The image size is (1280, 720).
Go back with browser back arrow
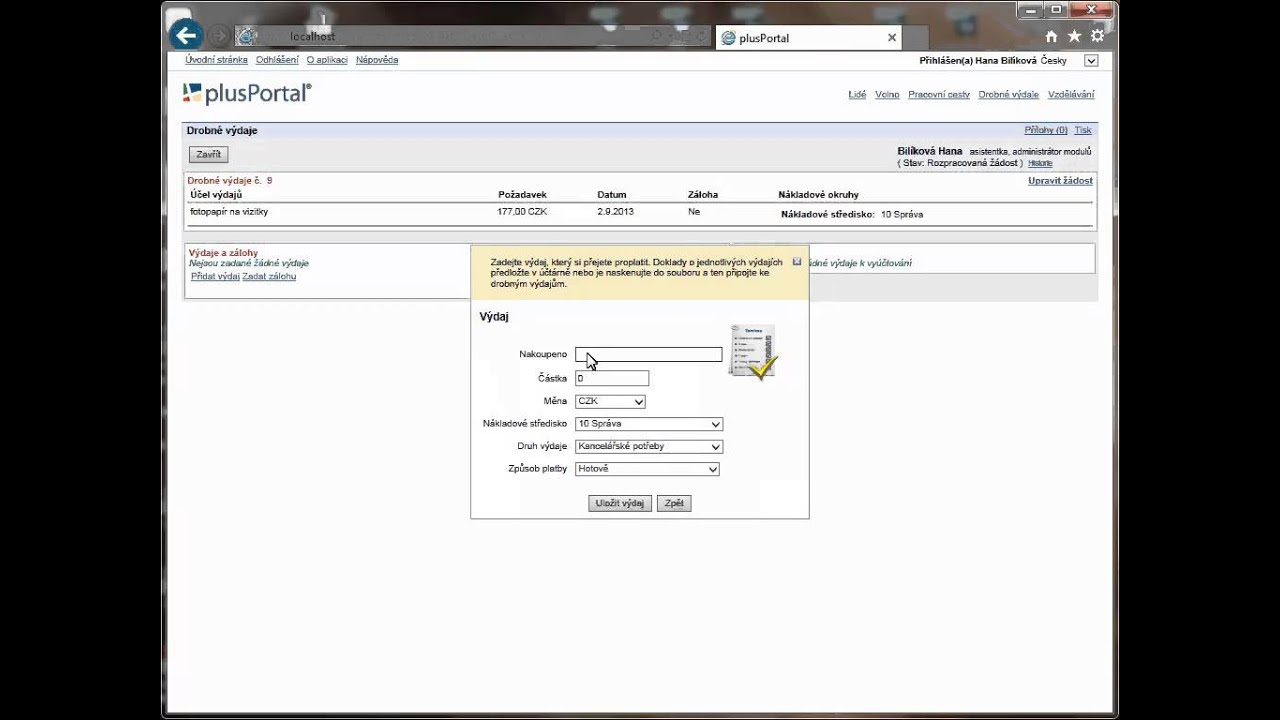[185, 36]
